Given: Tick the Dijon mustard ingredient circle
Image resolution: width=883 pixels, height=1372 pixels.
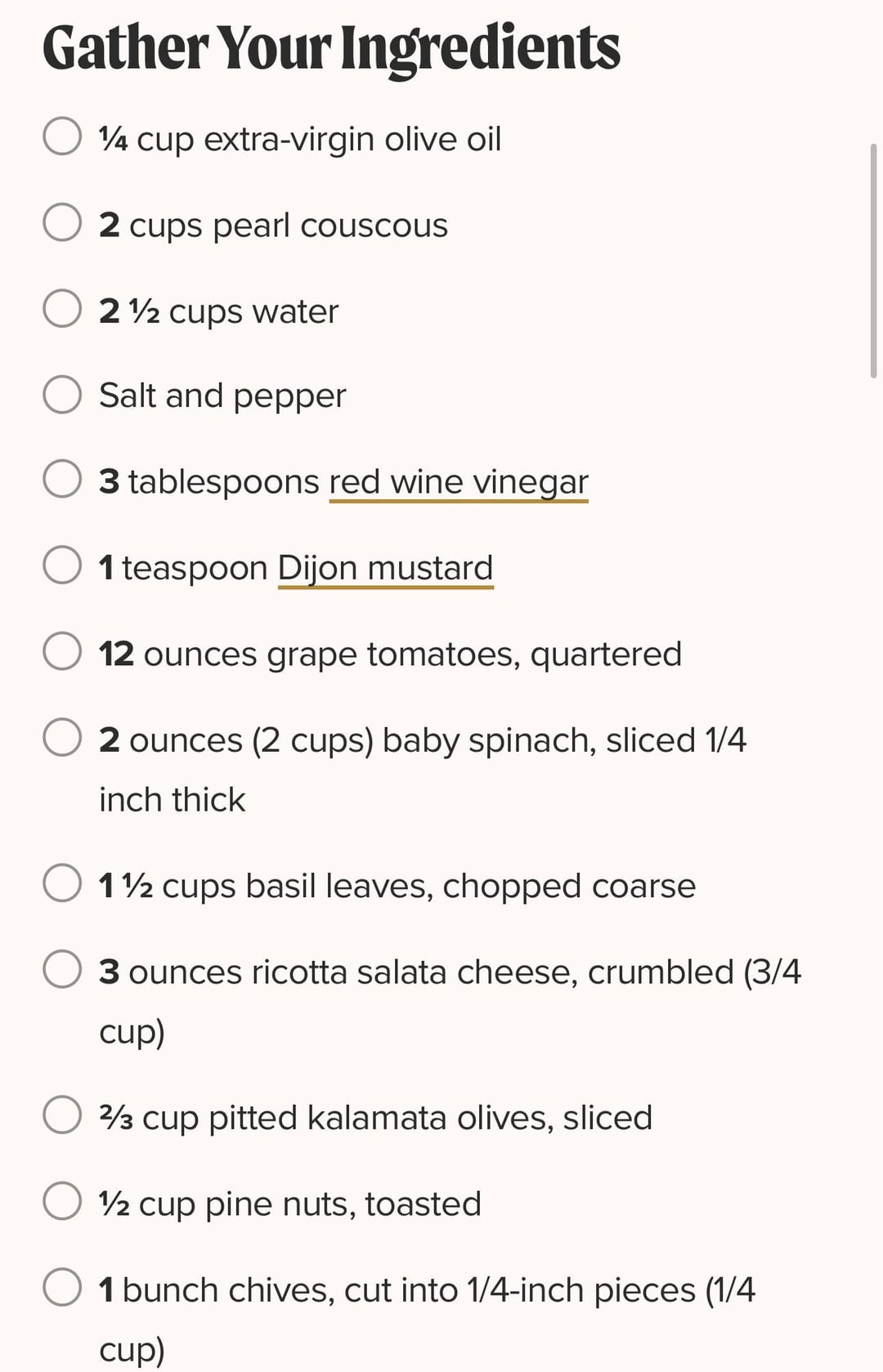Looking at the screenshot, I should pos(62,565).
